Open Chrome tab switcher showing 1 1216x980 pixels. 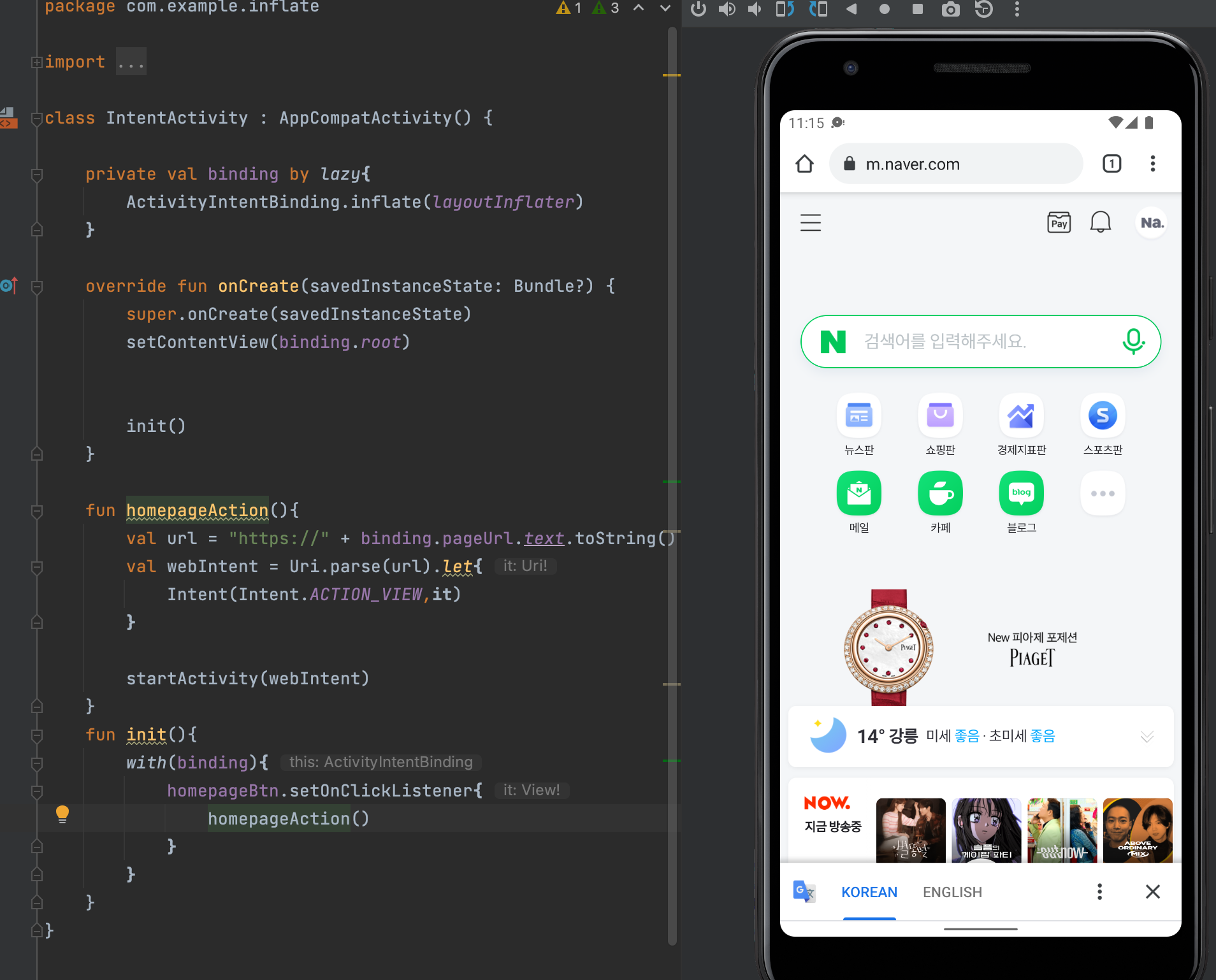[1112, 164]
